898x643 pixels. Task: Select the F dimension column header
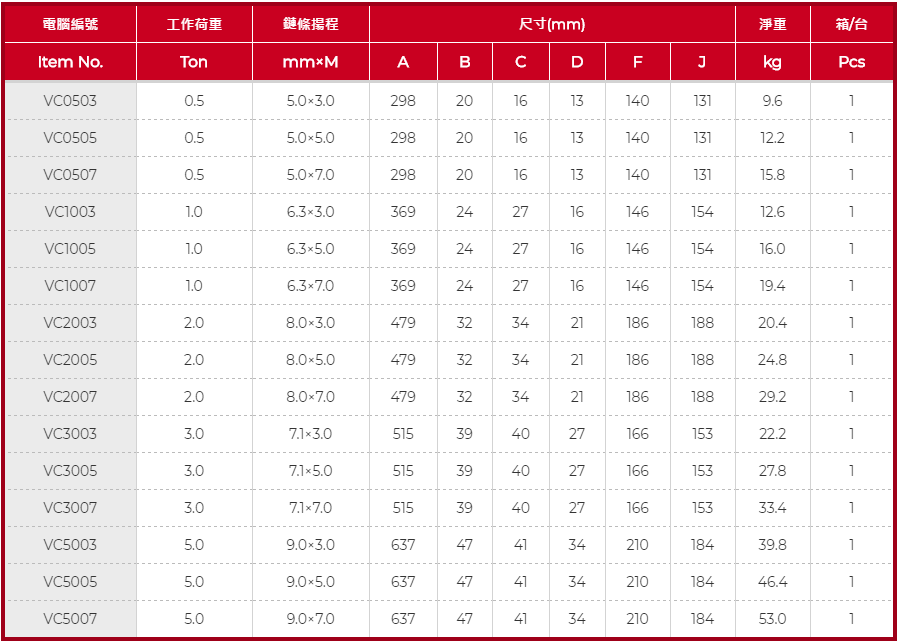tap(637, 62)
